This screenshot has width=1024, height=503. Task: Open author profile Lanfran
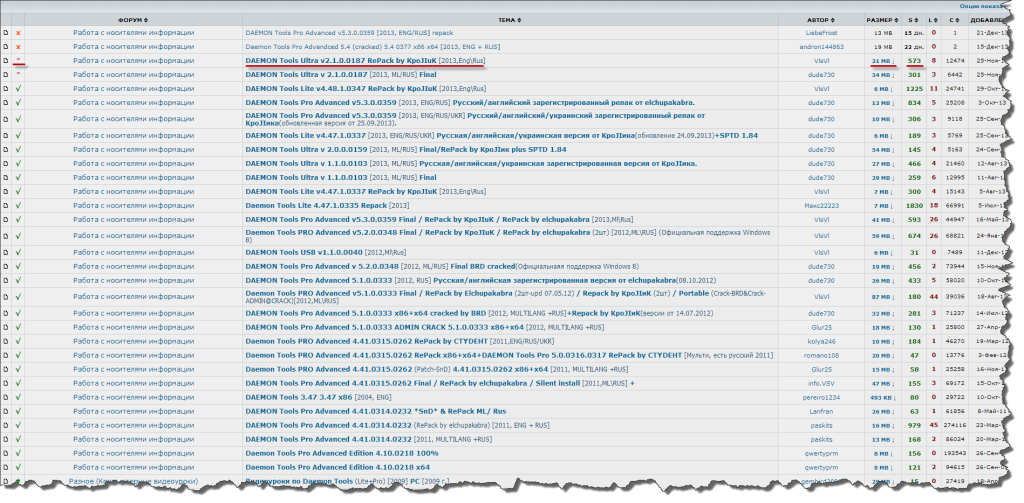coord(821,412)
